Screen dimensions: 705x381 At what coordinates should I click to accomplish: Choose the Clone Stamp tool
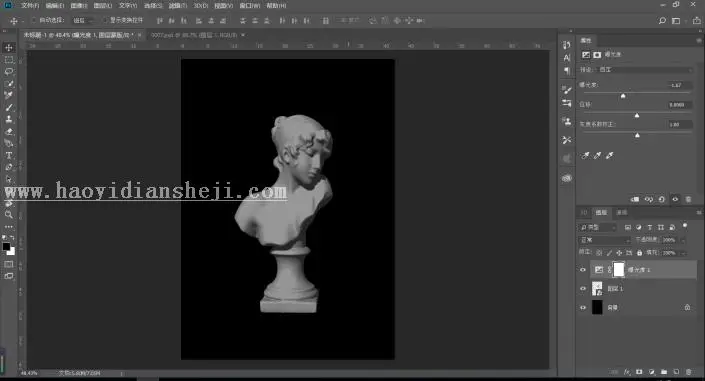click(9, 119)
